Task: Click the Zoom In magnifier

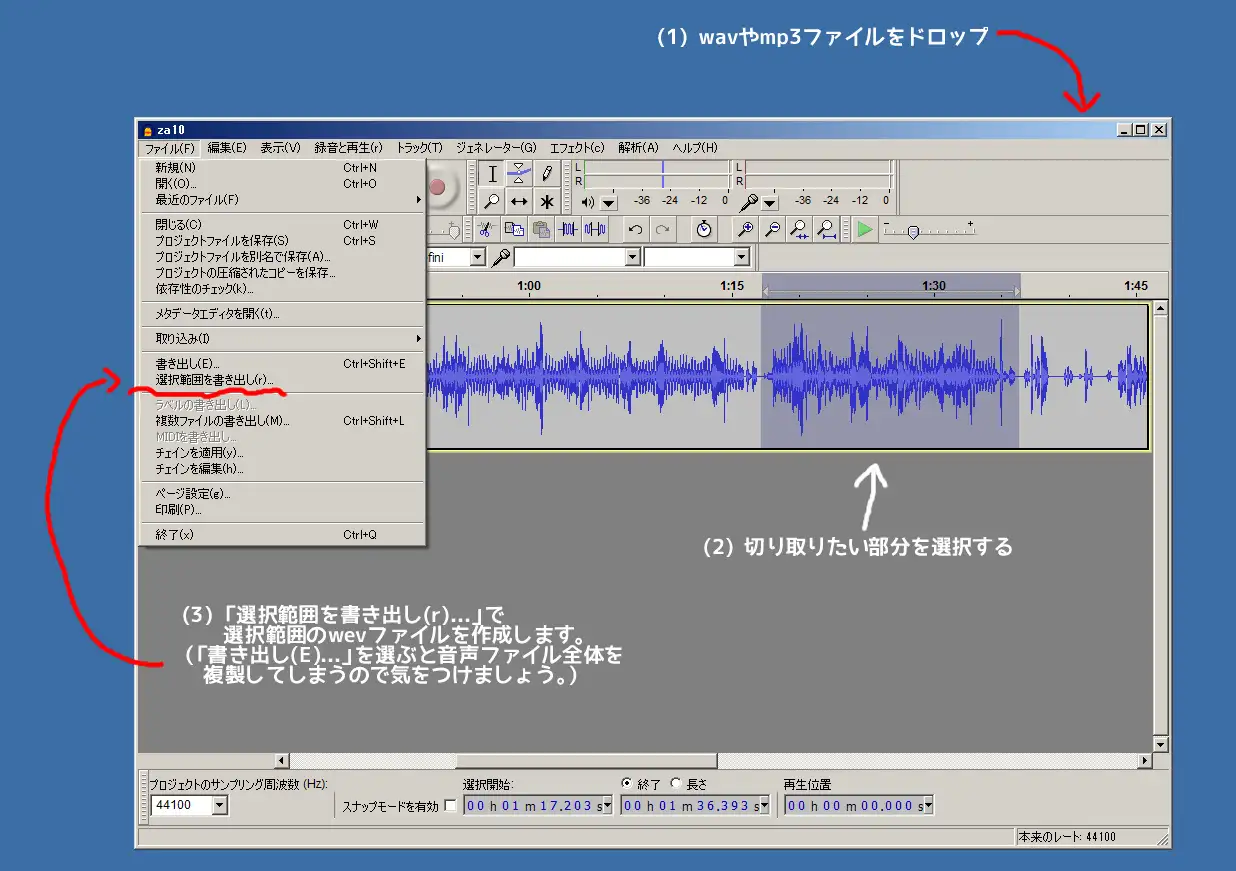Action: point(745,229)
